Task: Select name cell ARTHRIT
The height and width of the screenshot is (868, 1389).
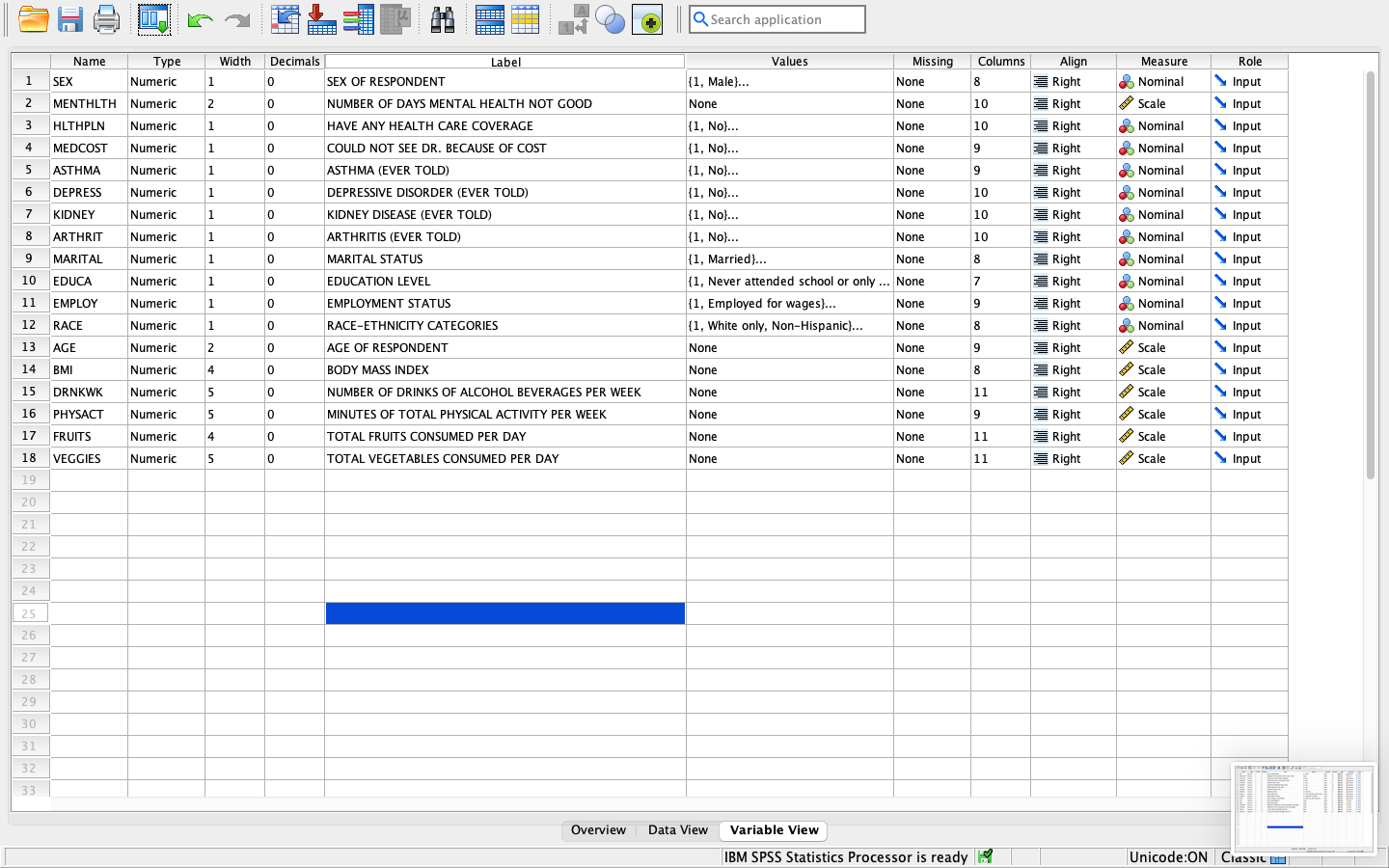Action: 89,236
